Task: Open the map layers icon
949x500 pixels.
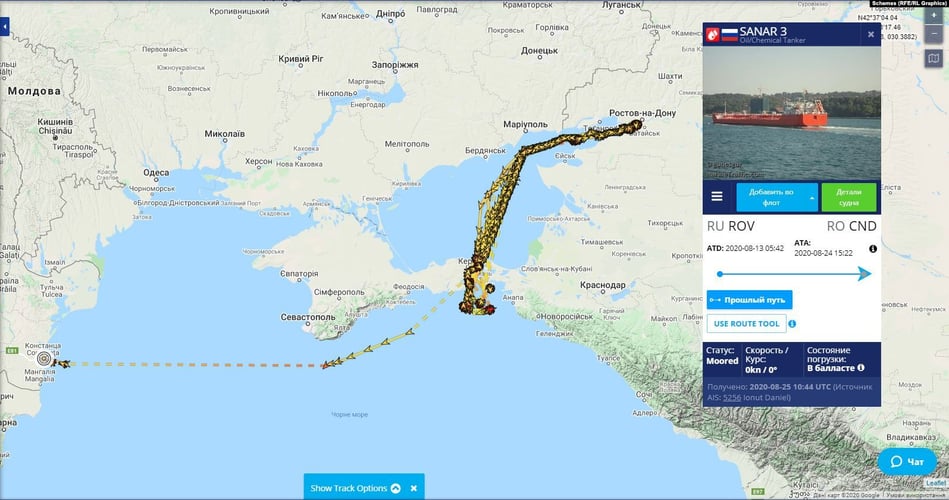Action: (934, 58)
